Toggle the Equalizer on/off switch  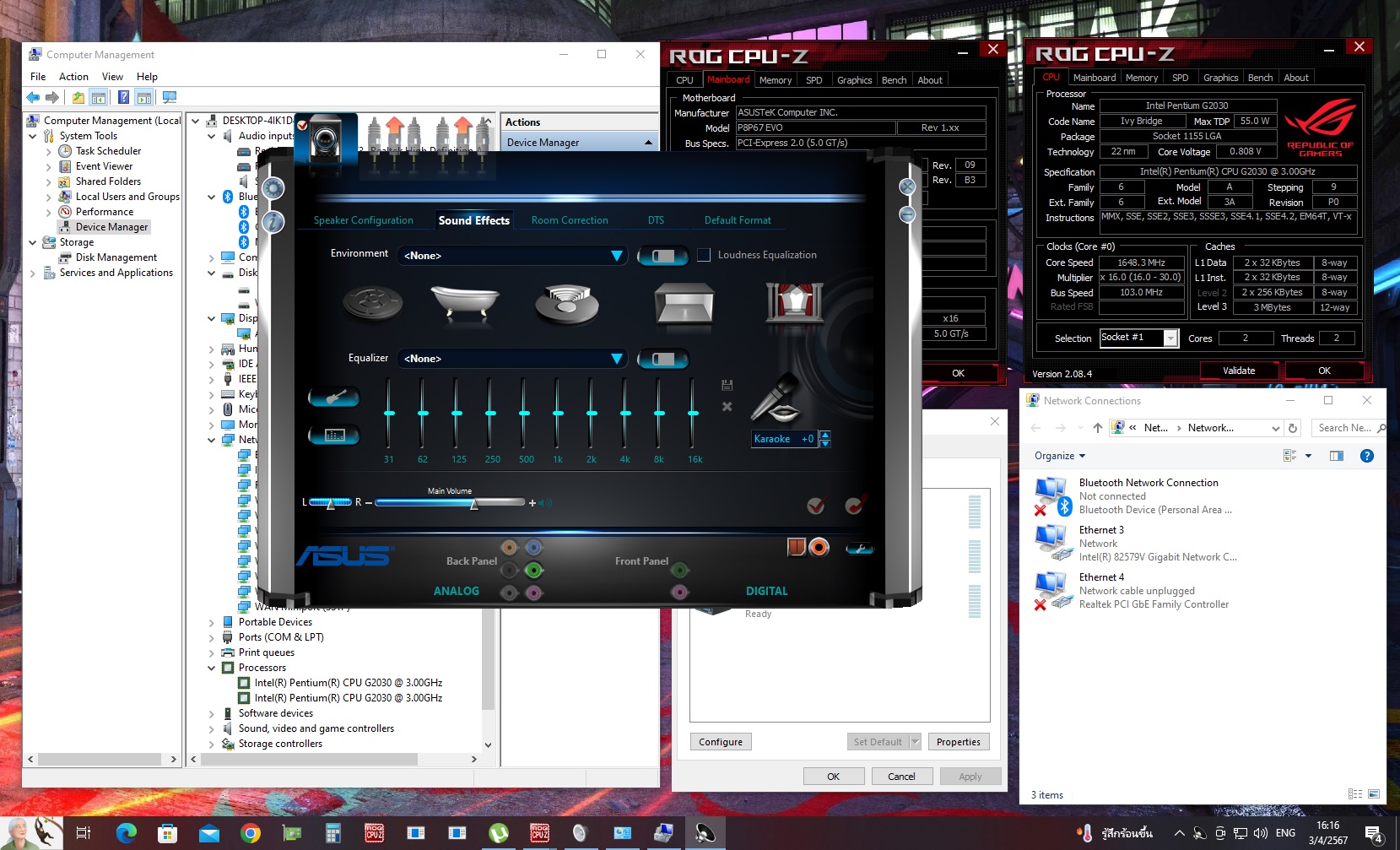(x=662, y=360)
